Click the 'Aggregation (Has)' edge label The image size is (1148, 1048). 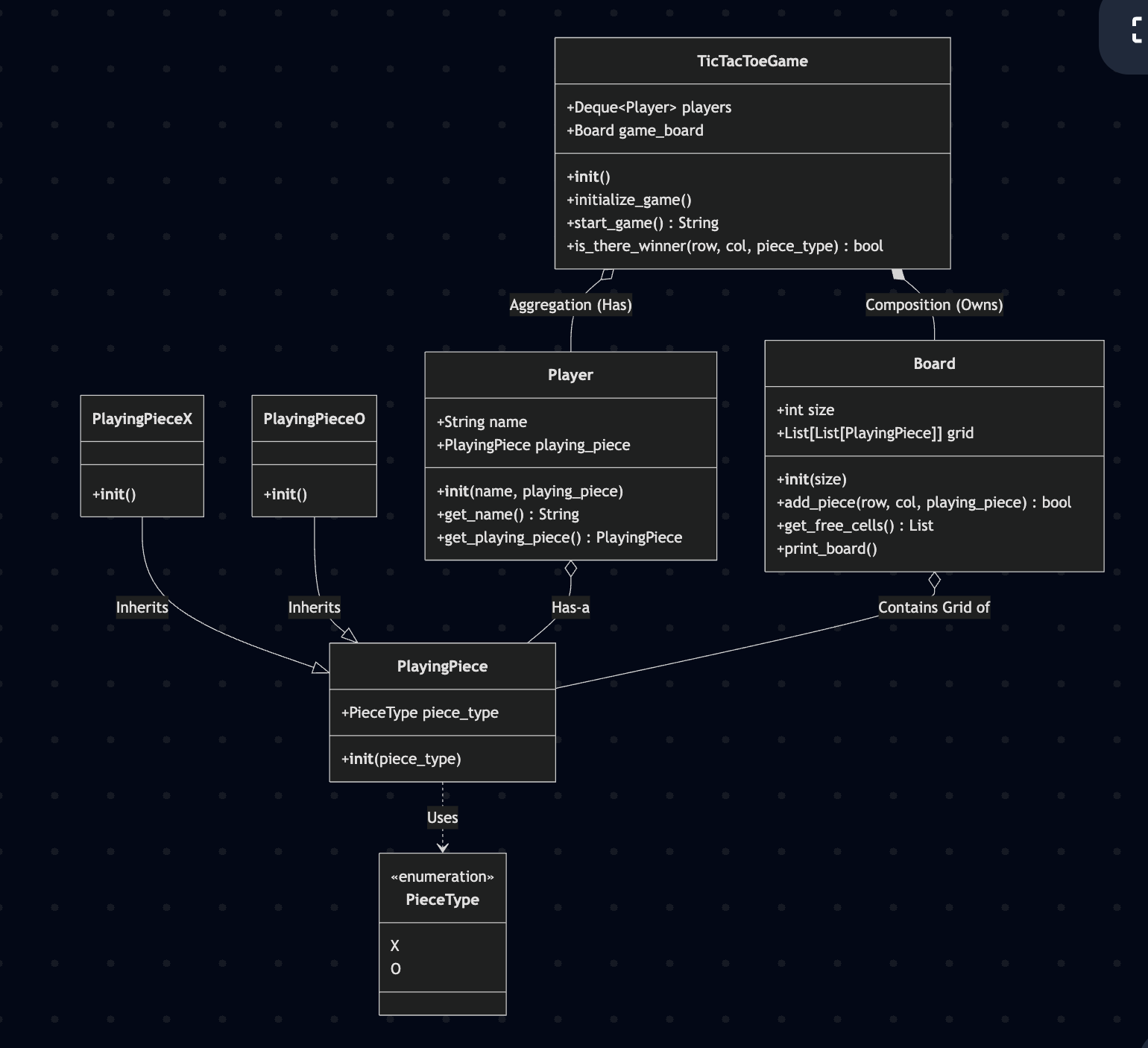tap(570, 305)
